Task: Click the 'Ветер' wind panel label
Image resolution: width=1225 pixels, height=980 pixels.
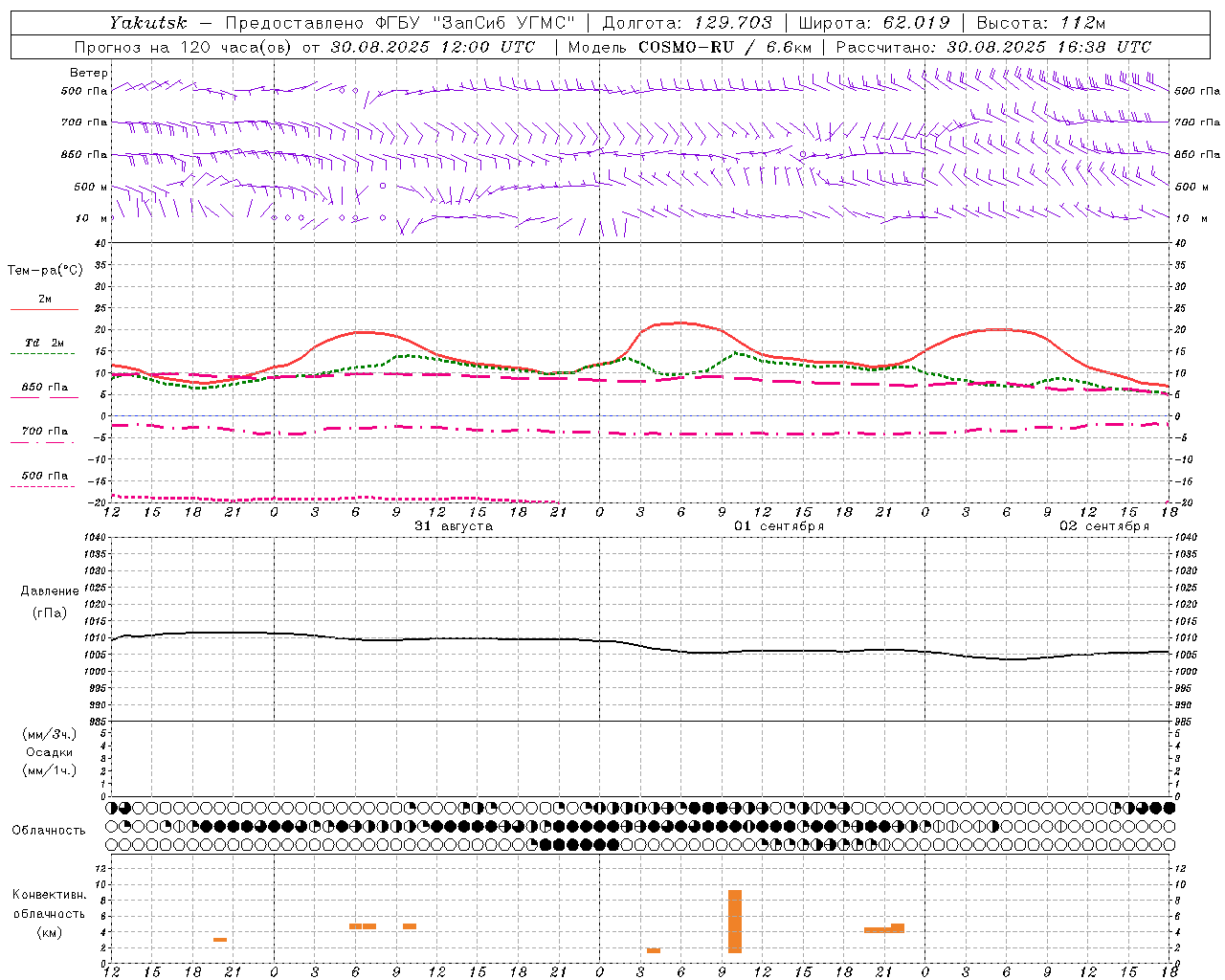Action: [x=89, y=73]
